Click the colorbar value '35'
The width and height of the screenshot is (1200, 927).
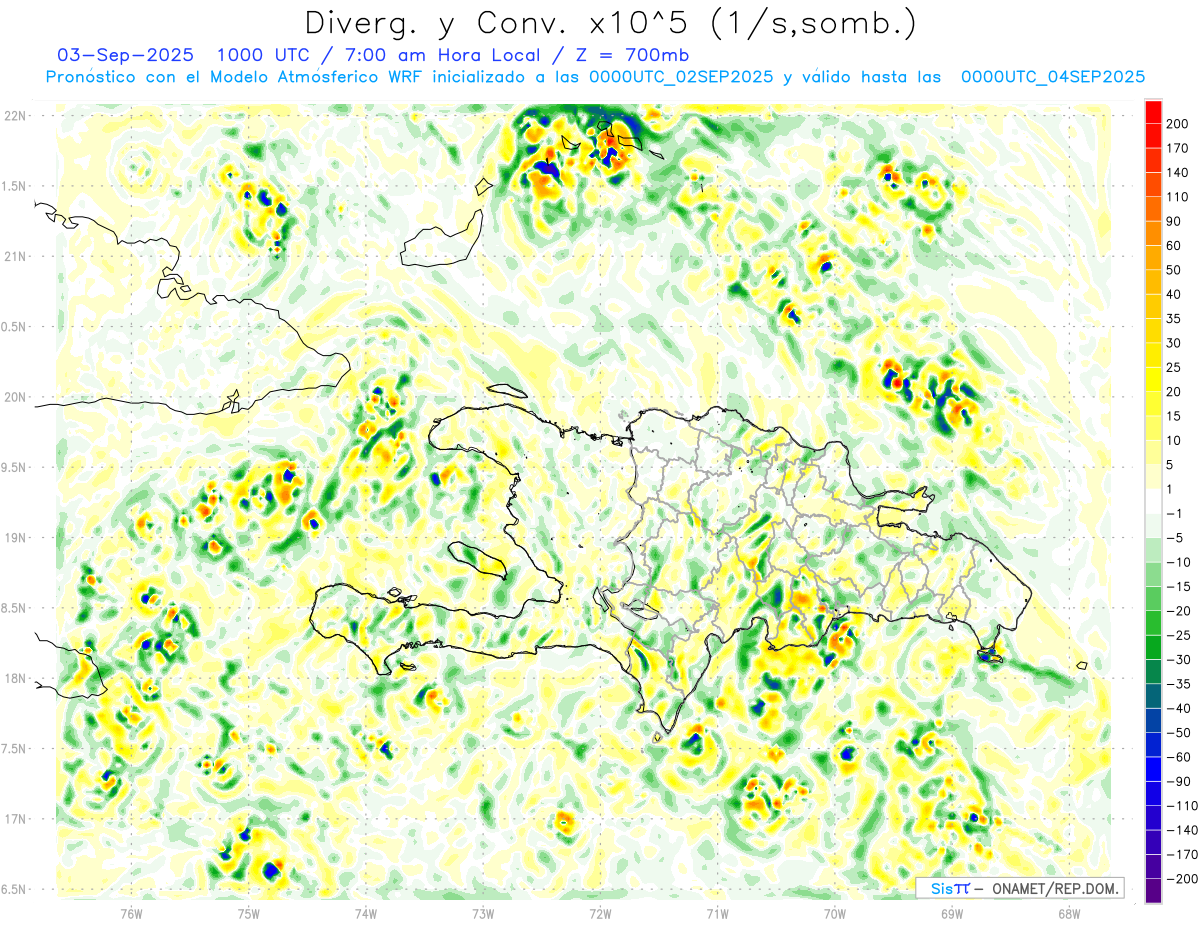1174,319
